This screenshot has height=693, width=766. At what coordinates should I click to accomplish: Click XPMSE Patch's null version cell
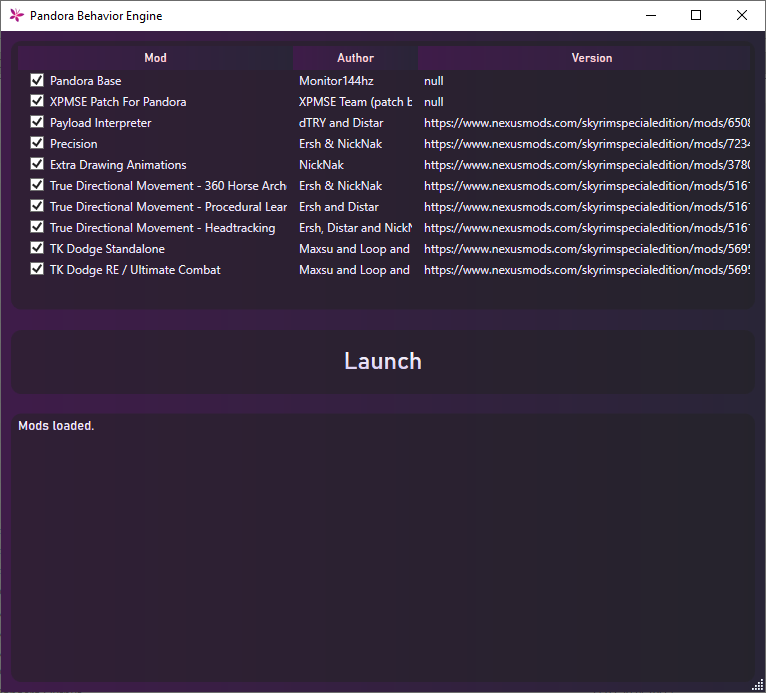[x=434, y=102]
